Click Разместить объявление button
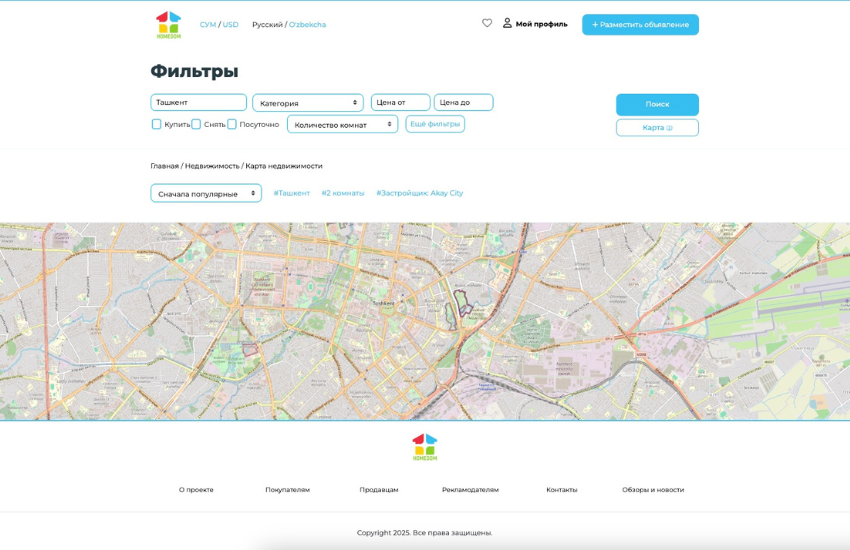850x550 pixels. [640, 24]
